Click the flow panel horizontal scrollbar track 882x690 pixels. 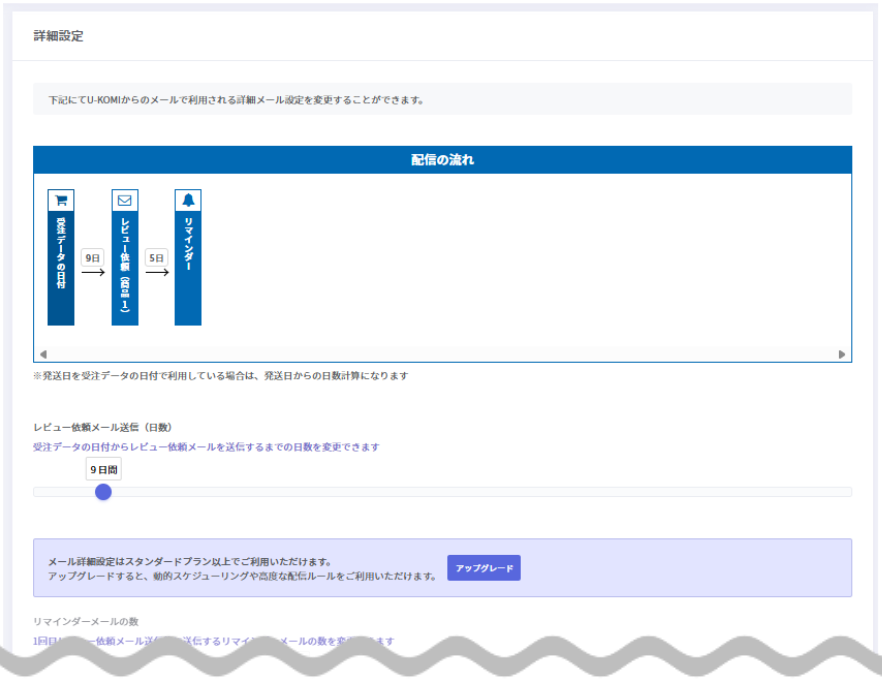pos(442,354)
